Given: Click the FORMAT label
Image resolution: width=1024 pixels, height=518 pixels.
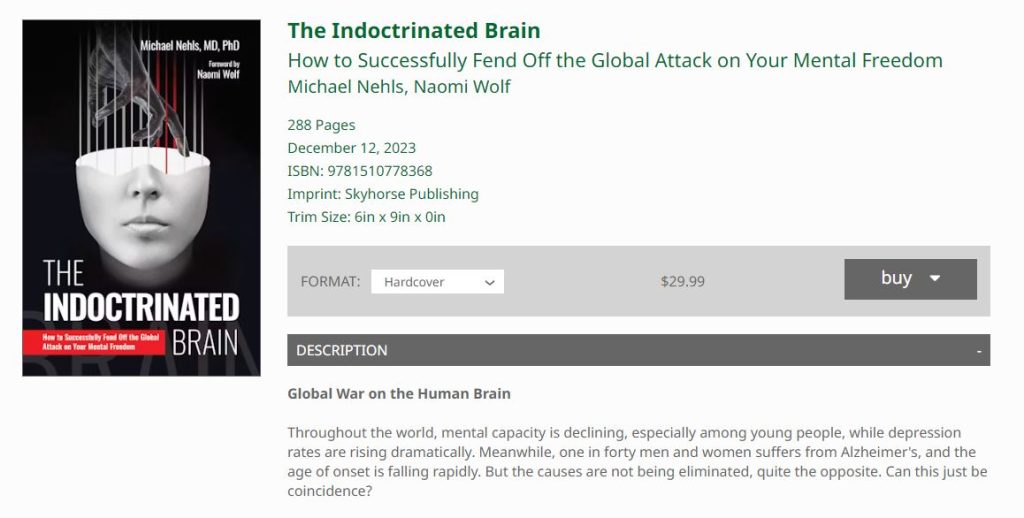Looking at the screenshot, I should coord(330,282).
